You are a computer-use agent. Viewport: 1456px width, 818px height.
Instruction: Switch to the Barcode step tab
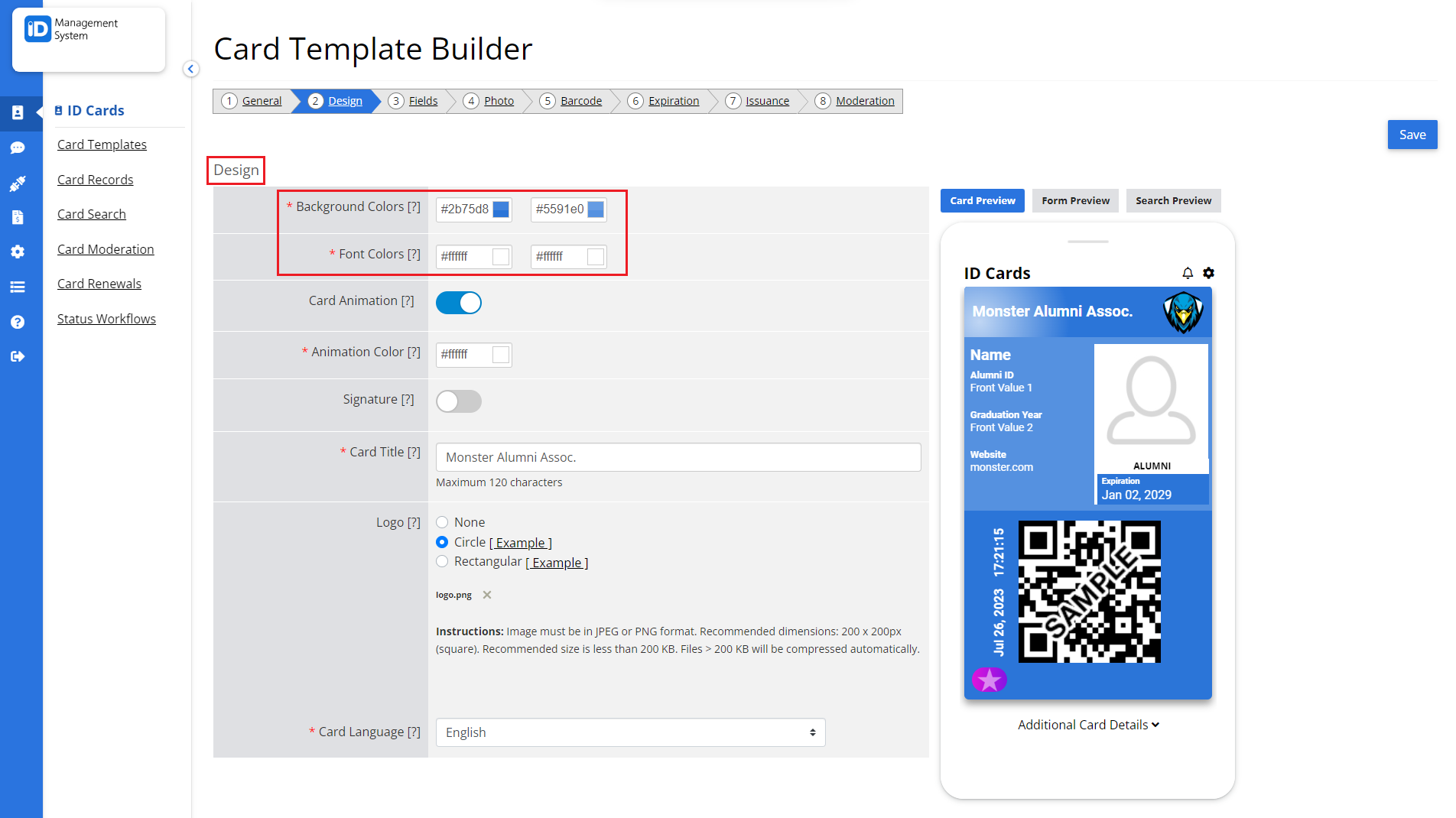(x=580, y=100)
